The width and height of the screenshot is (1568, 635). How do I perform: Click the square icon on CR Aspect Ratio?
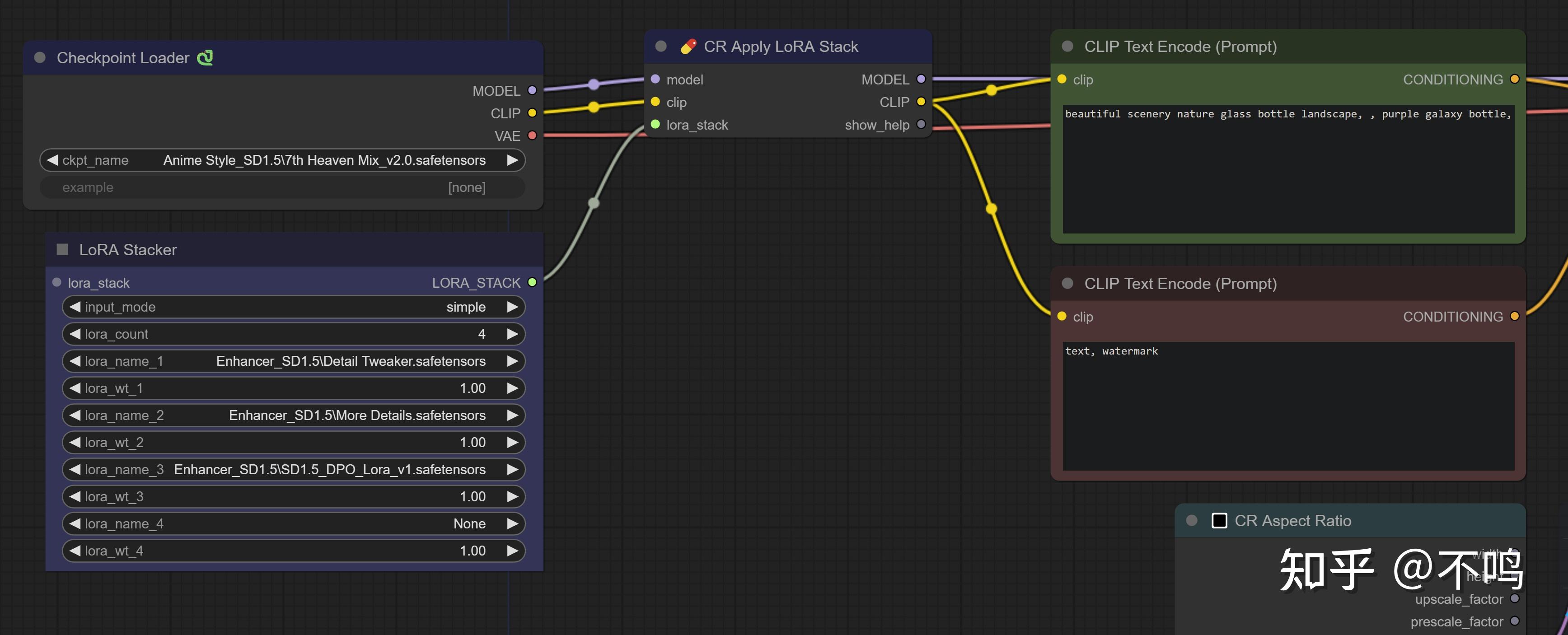pyautogui.click(x=1219, y=521)
